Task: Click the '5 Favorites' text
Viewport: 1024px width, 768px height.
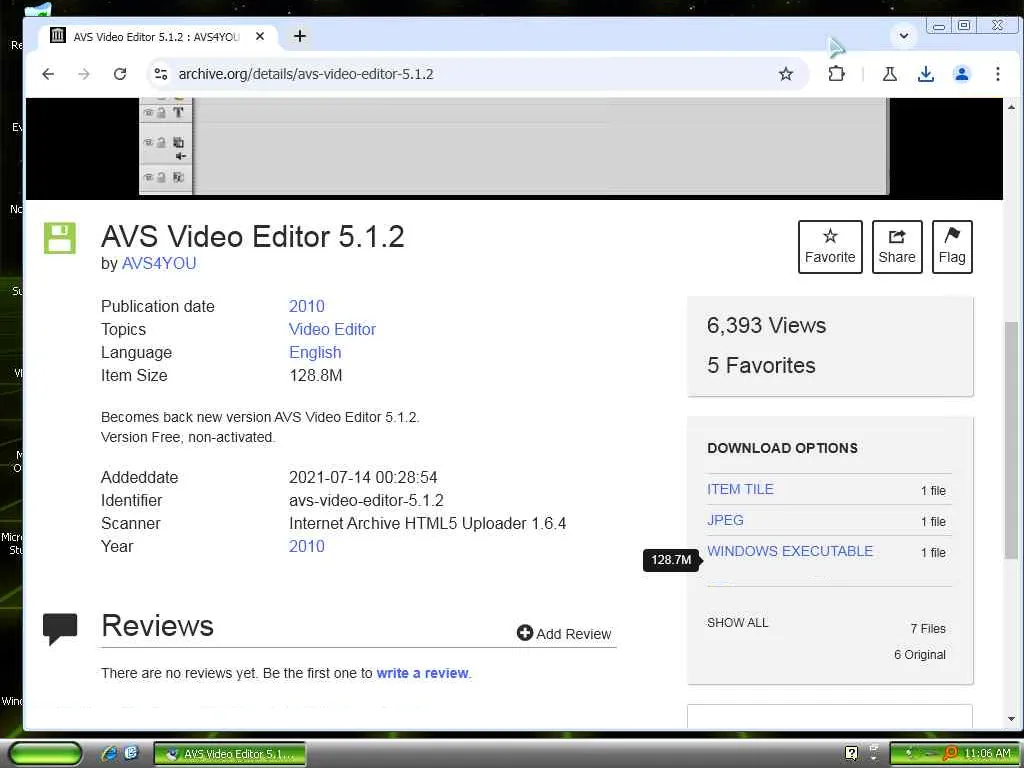Action: (761, 366)
